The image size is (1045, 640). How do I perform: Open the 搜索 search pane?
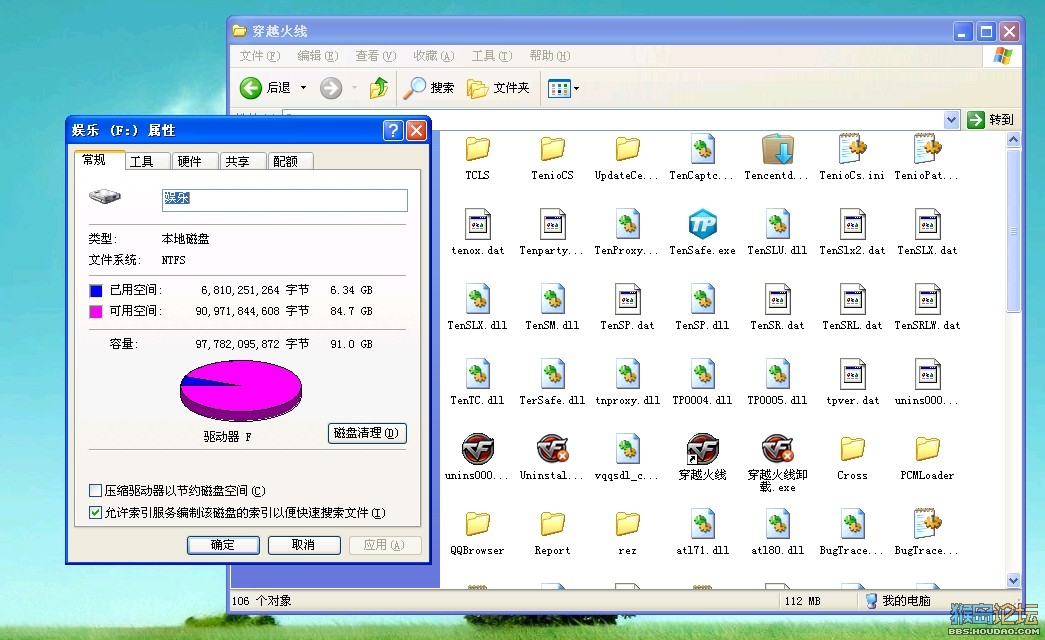pyautogui.click(x=429, y=87)
